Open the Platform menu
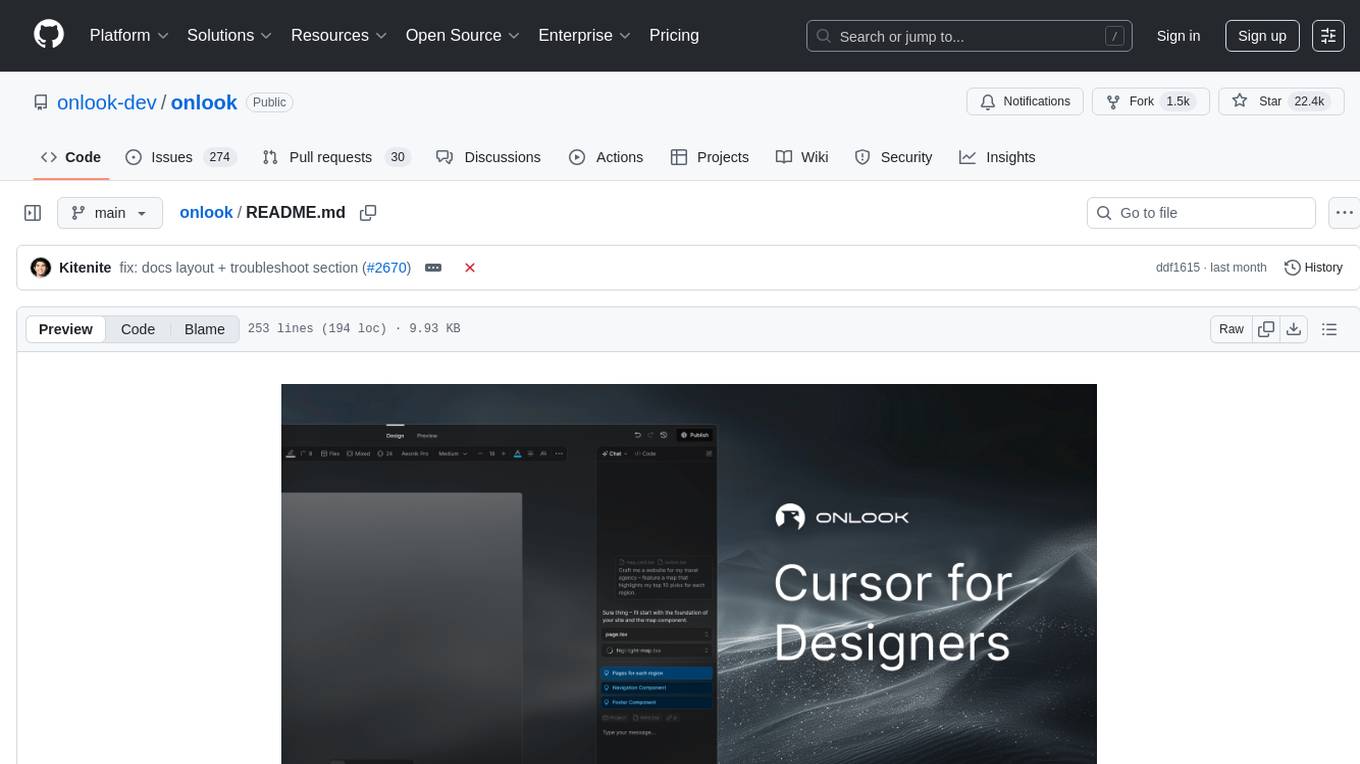 tap(128, 35)
